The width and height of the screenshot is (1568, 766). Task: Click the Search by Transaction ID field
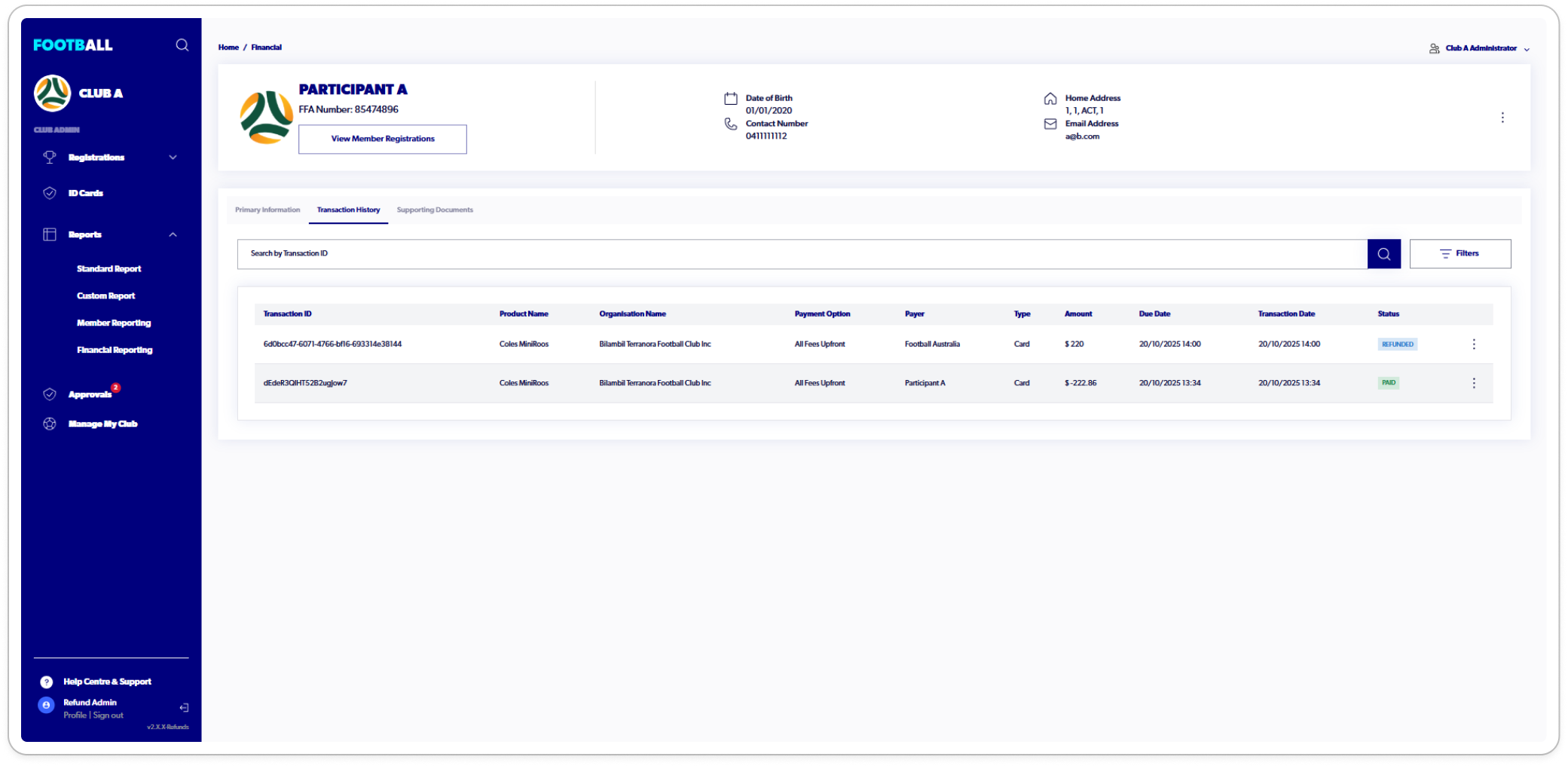(802, 254)
